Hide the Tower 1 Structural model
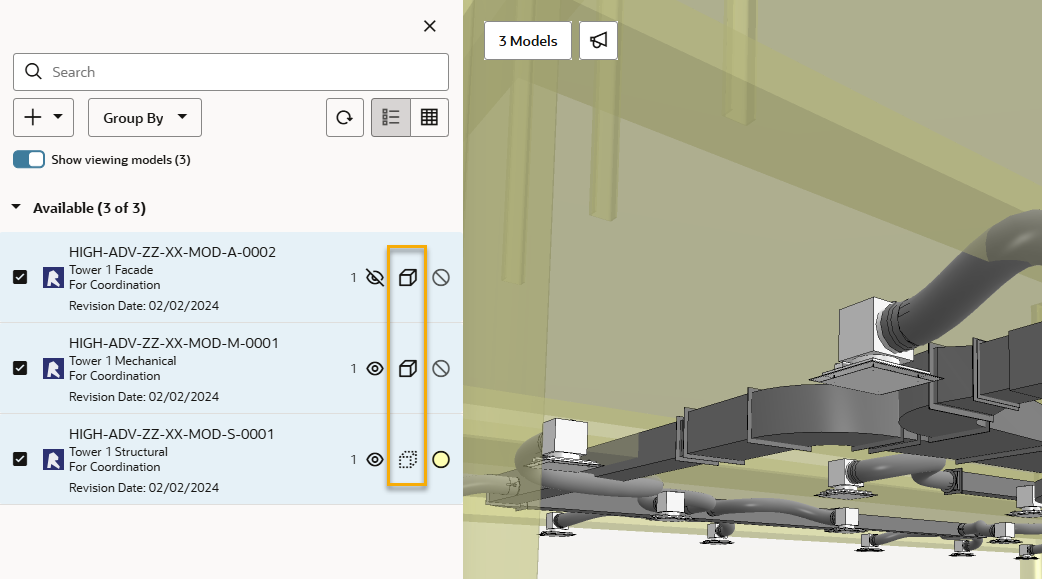 375,460
